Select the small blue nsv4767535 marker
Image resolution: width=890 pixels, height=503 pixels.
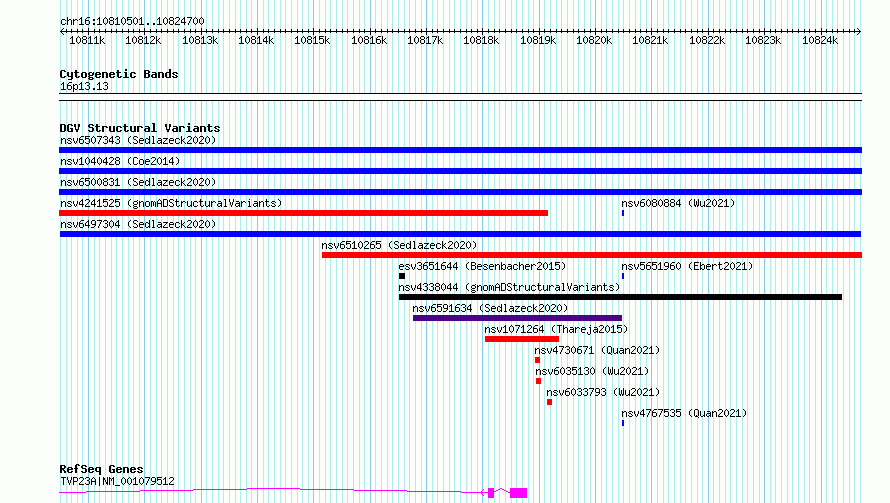click(x=623, y=423)
